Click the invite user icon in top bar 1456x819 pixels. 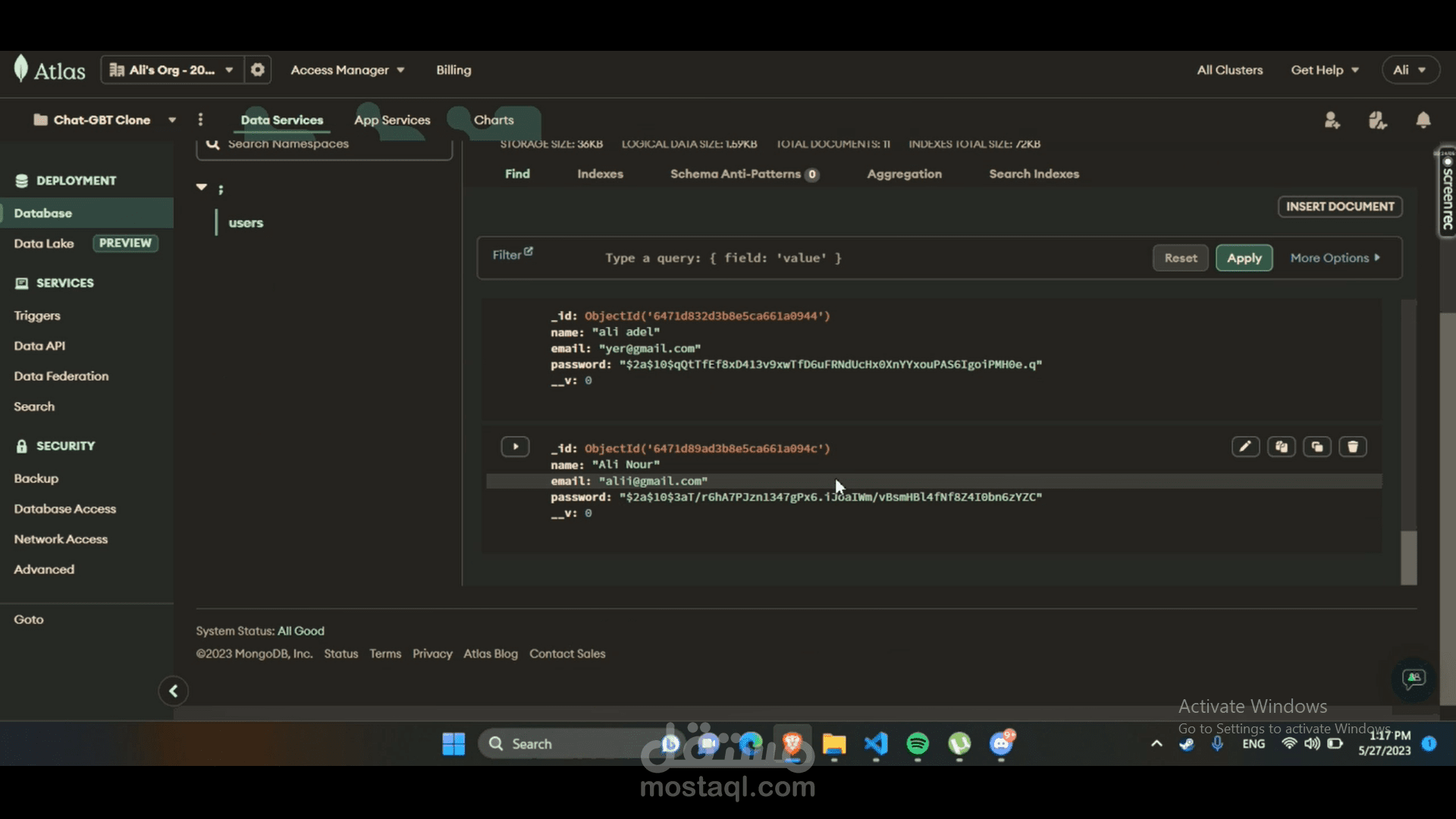[x=1332, y=120]
